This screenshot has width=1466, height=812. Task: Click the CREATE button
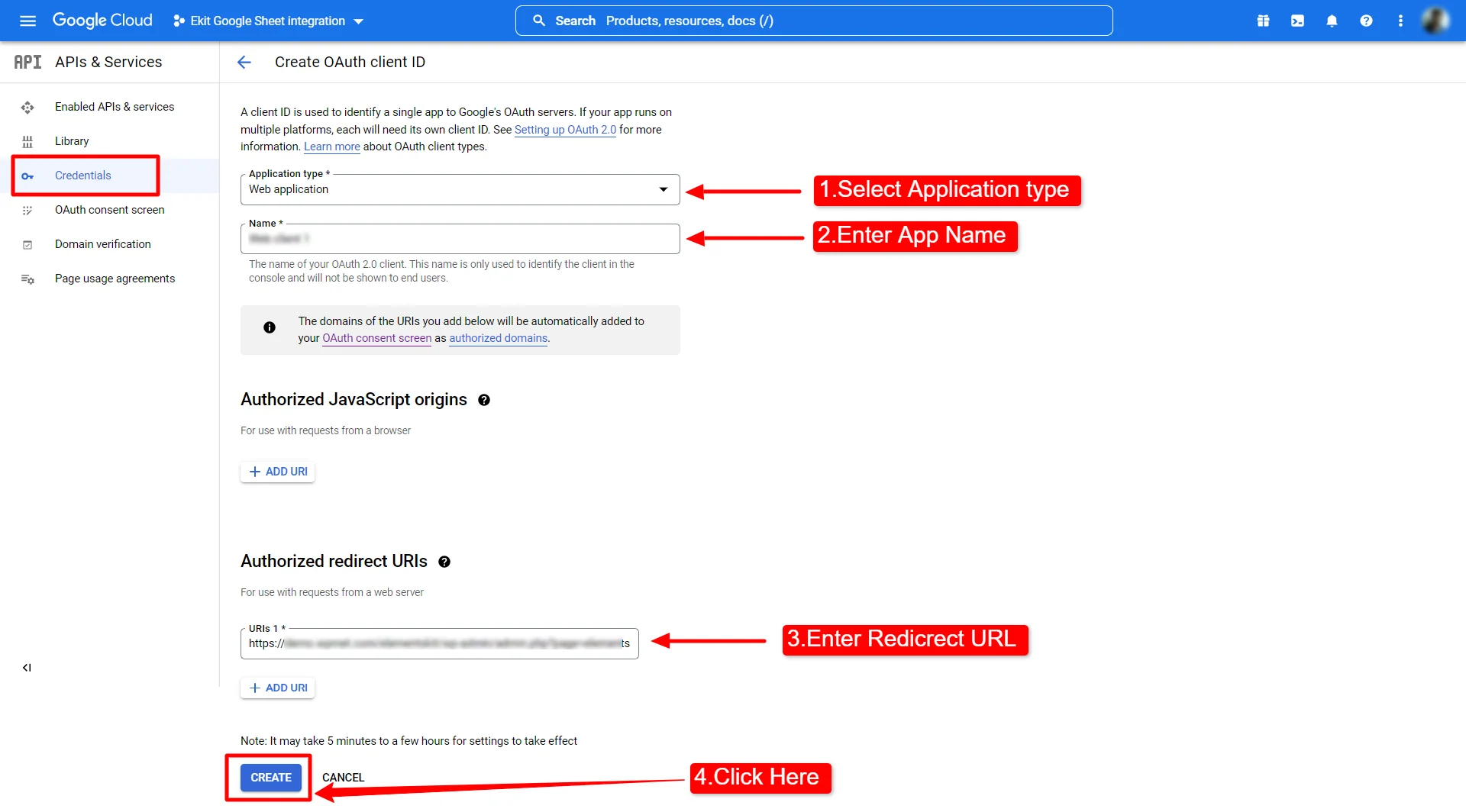(270, 777)
